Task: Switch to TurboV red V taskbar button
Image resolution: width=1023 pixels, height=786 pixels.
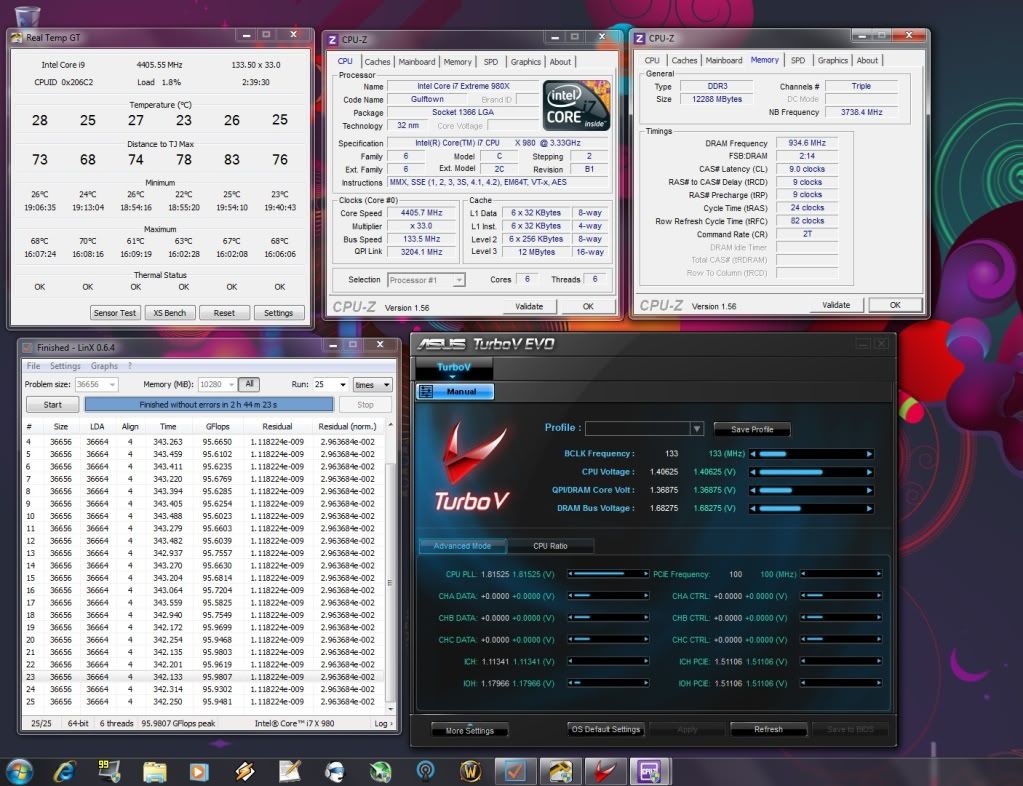Action: click(605, 772)
